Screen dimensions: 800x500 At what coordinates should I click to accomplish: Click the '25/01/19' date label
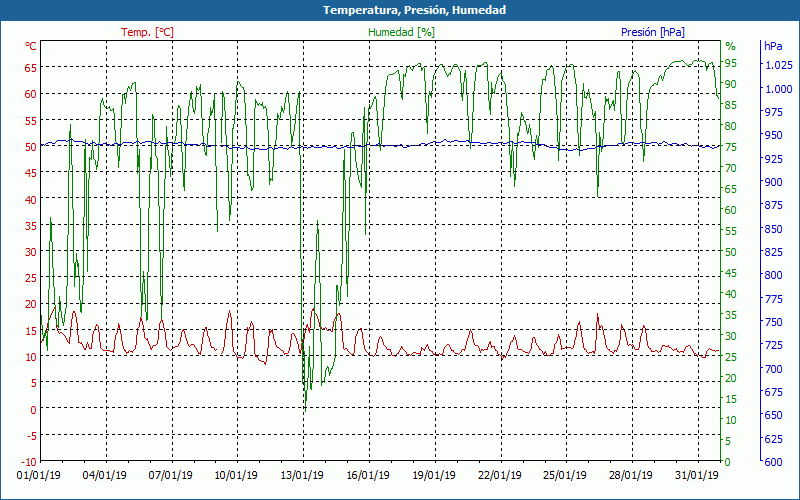[x=565, y=476]
